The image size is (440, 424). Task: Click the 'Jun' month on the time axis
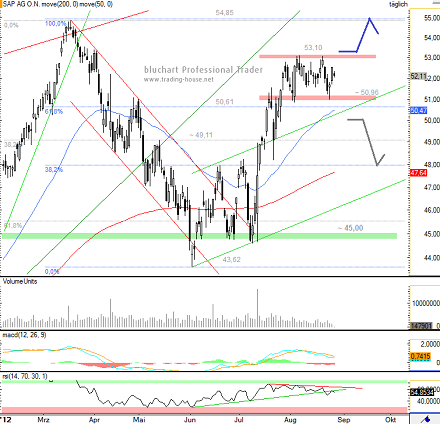pyautogui.click(x=190, y=420)
